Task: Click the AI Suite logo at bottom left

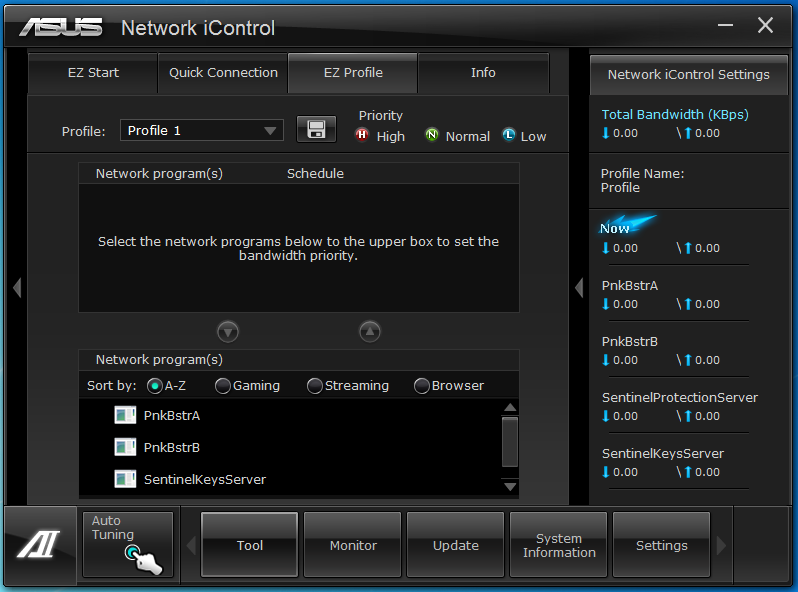Action: [39, 545]
